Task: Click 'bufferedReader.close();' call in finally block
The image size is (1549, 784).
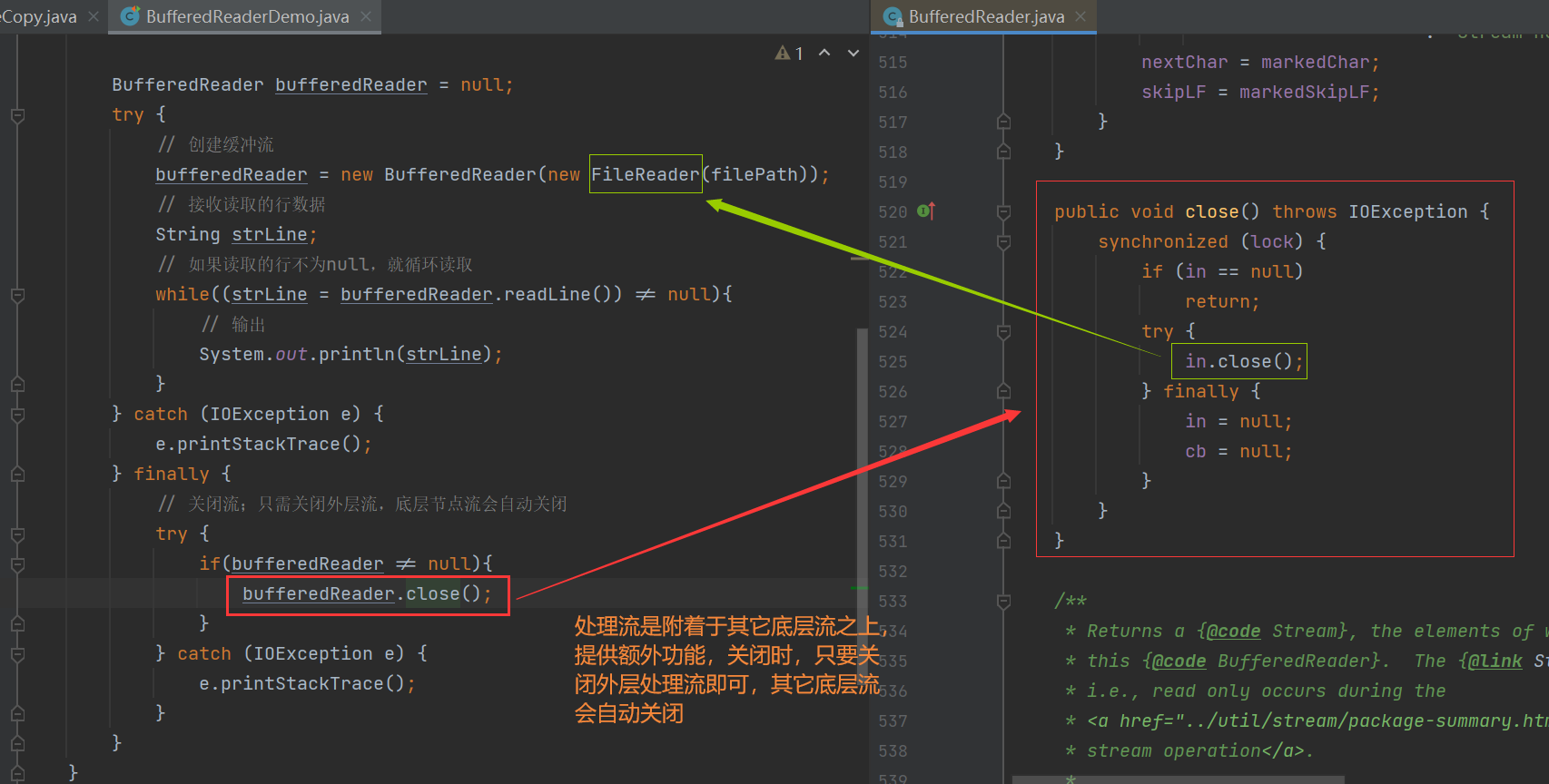Action: [x=367, y=593]
